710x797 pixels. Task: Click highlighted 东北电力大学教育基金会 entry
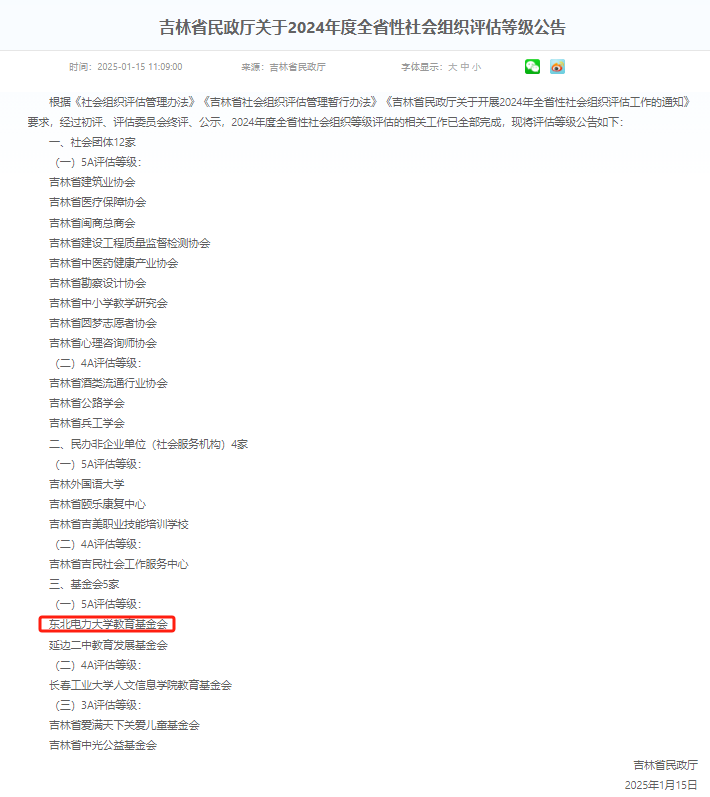[107, 624]
